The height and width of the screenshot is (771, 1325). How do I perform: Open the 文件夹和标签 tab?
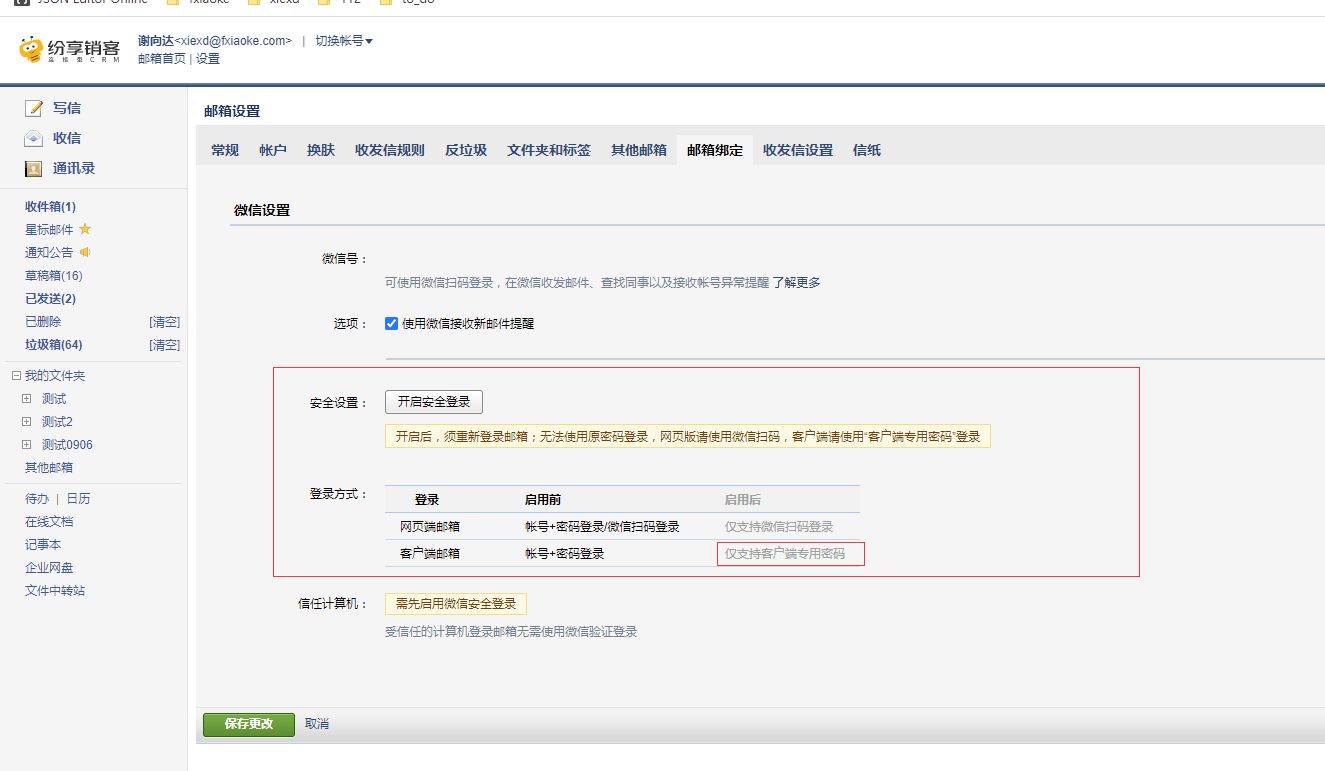coord(549,151)
